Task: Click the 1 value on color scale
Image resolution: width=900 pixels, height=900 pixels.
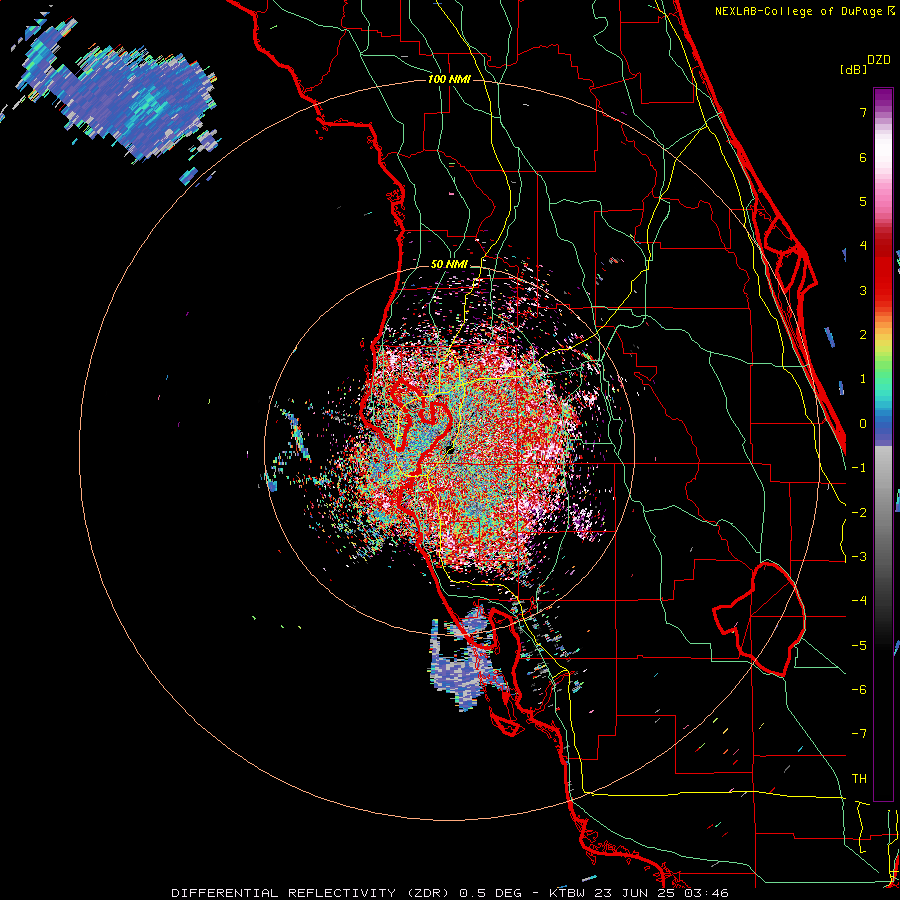Action: [863, 379]
